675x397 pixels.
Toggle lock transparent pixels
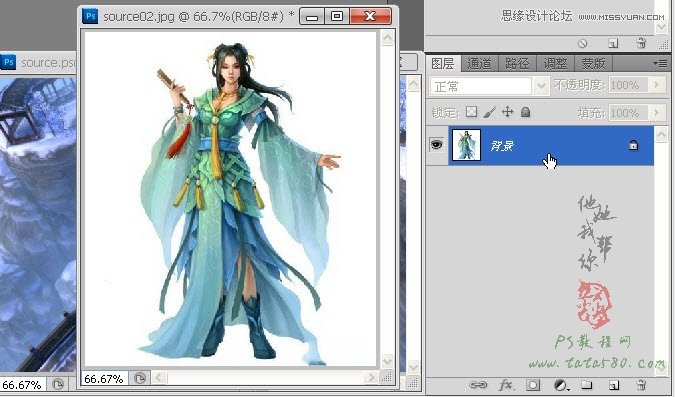coord(471,112)
